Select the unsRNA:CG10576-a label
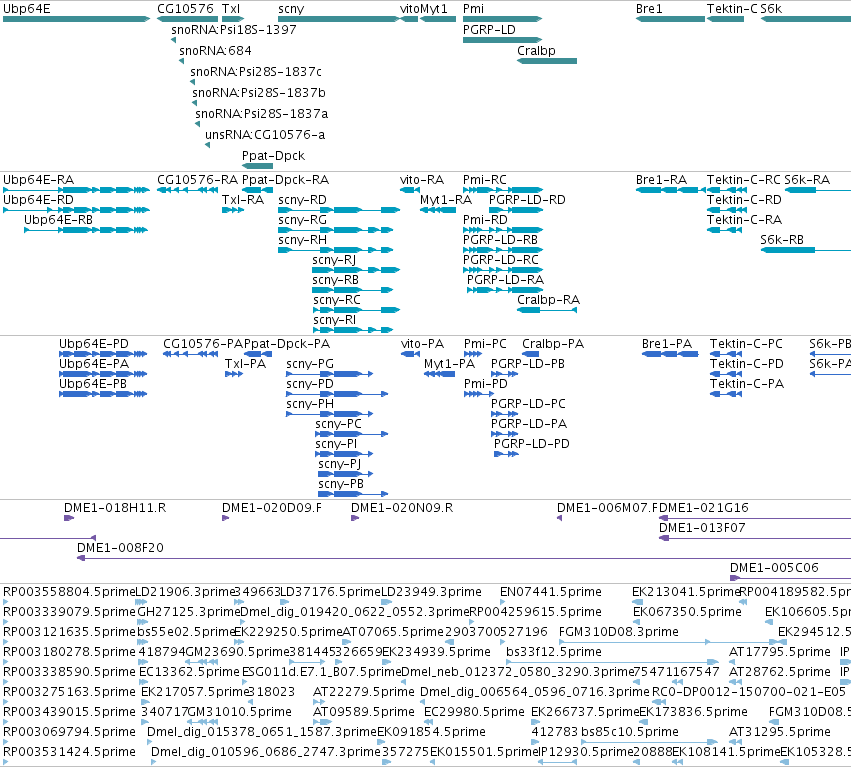Screen dimensions: 851x767 tap(265, 135)
